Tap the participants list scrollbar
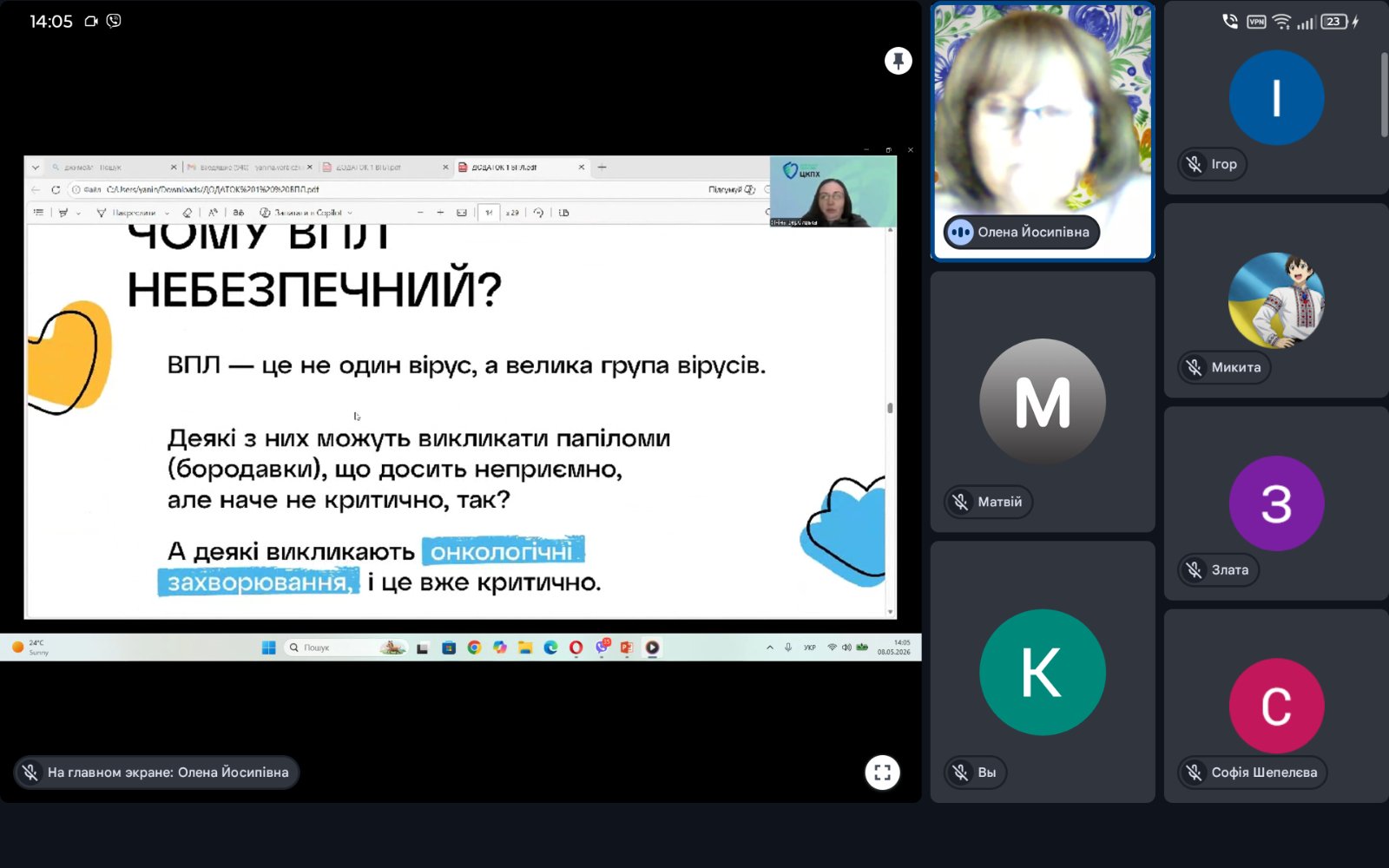The width and height of the screenshot is (1389, 868). [1385, 94]
